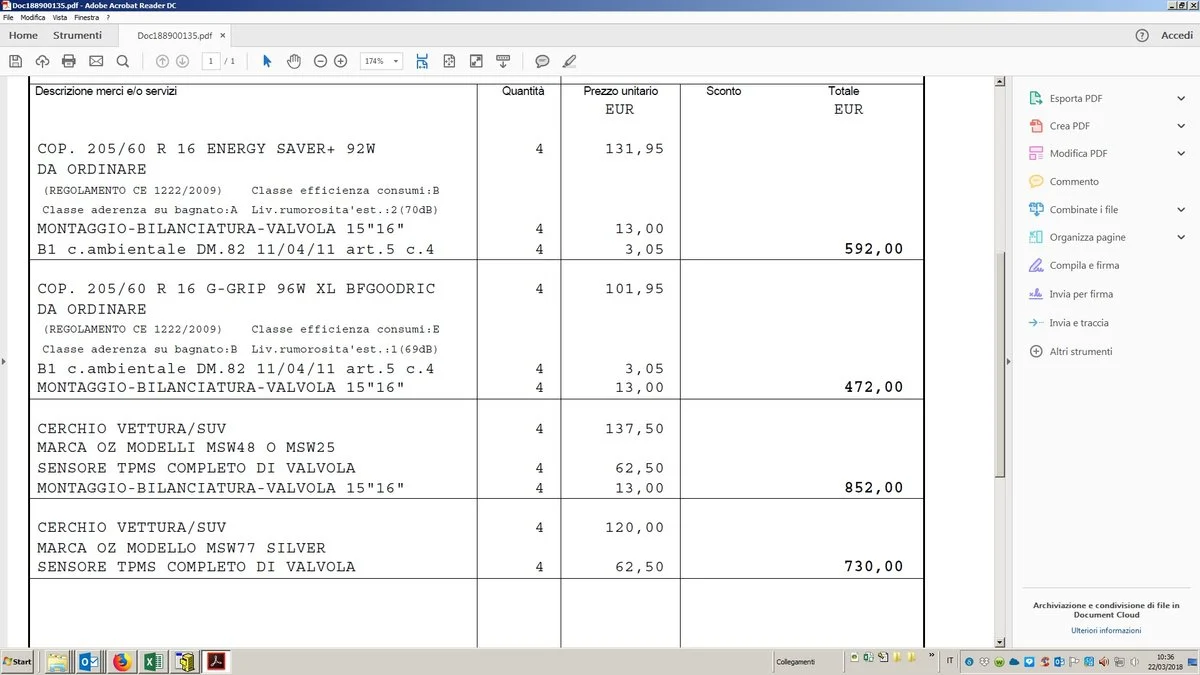Activate the selection arrow tool
The width and height of the screenshot is (1200, 675).
click(267, 61)
